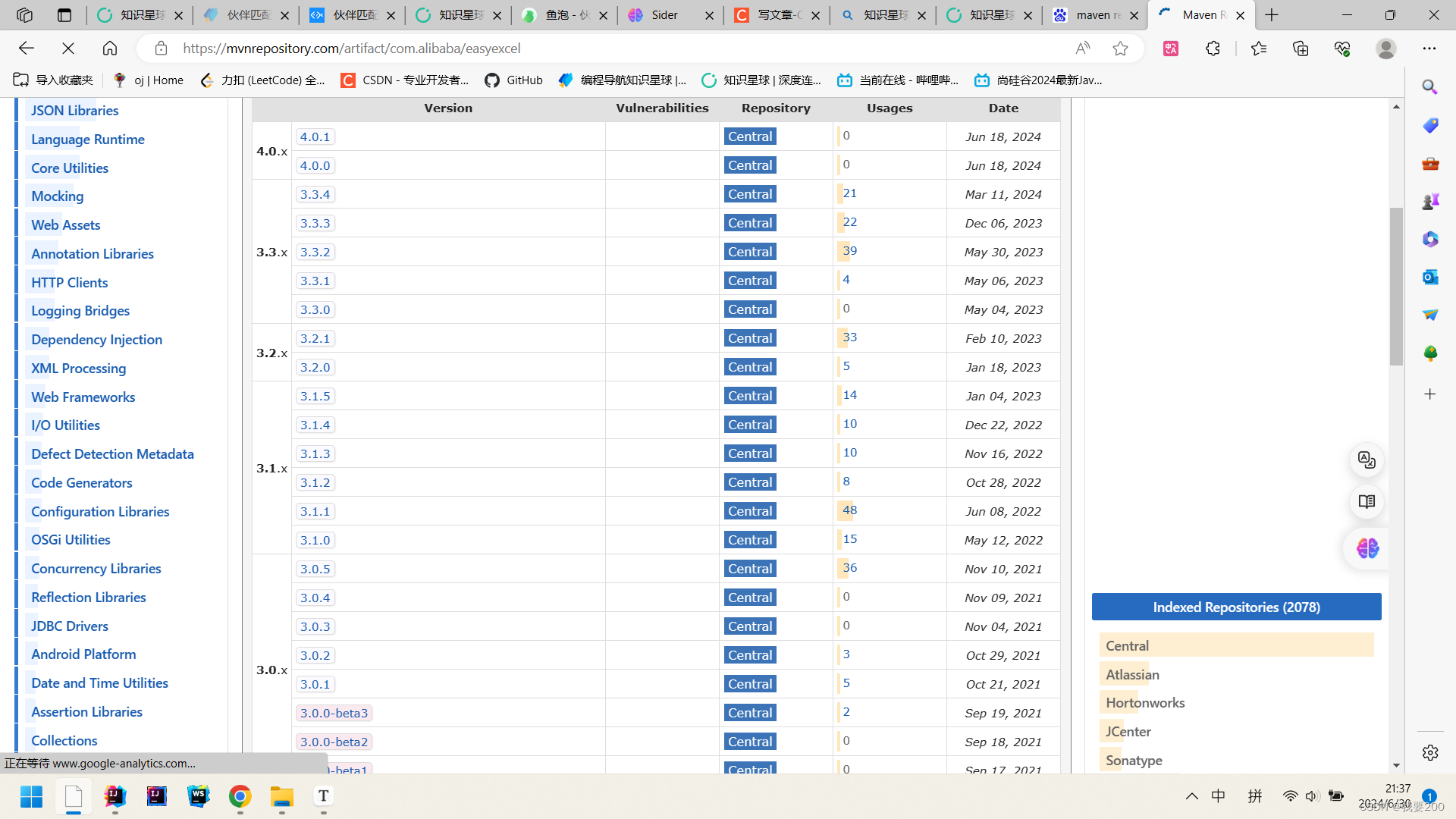Open the Collections icon in the toolbar
Viewport: 1456px width, 819px height.
point(1301,49)
